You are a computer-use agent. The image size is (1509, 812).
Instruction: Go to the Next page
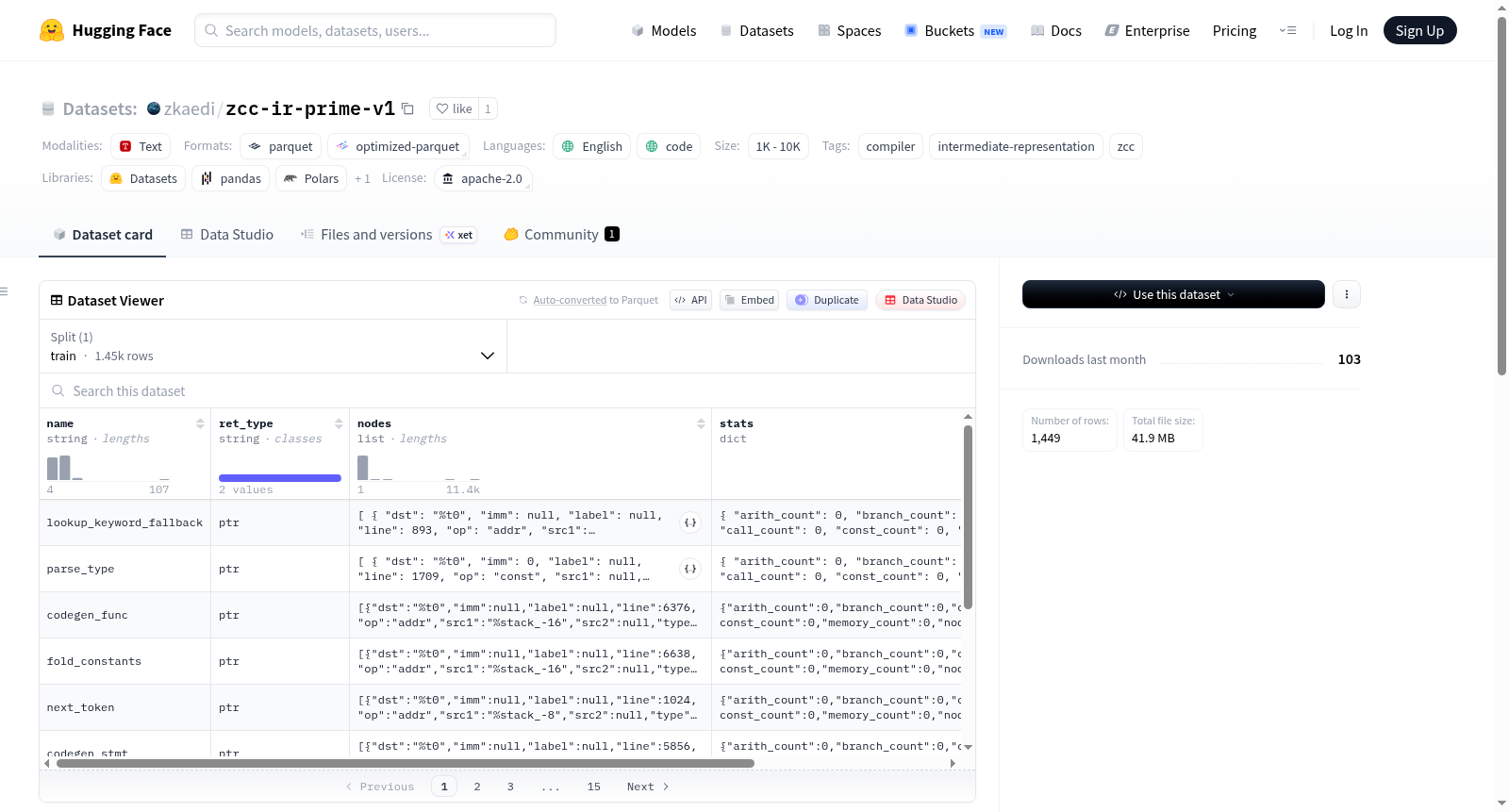[x=648, y=787]
